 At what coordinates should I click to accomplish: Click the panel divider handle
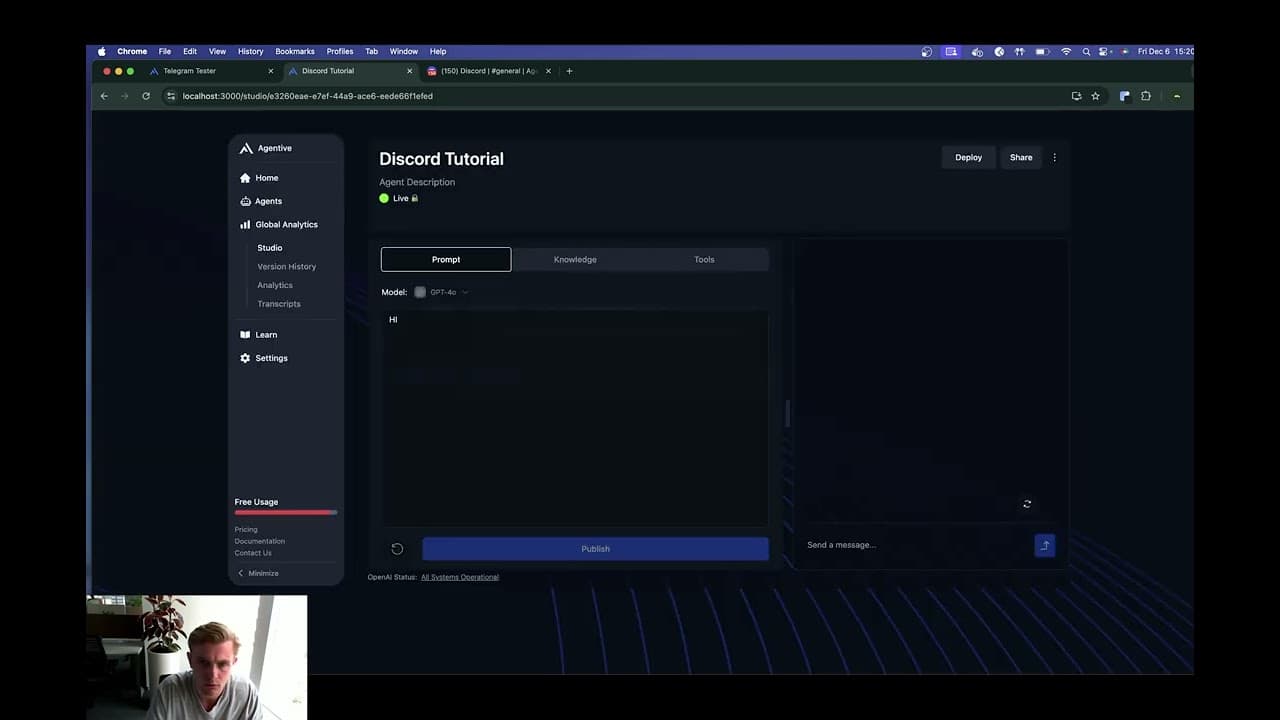tap(787, 413)
